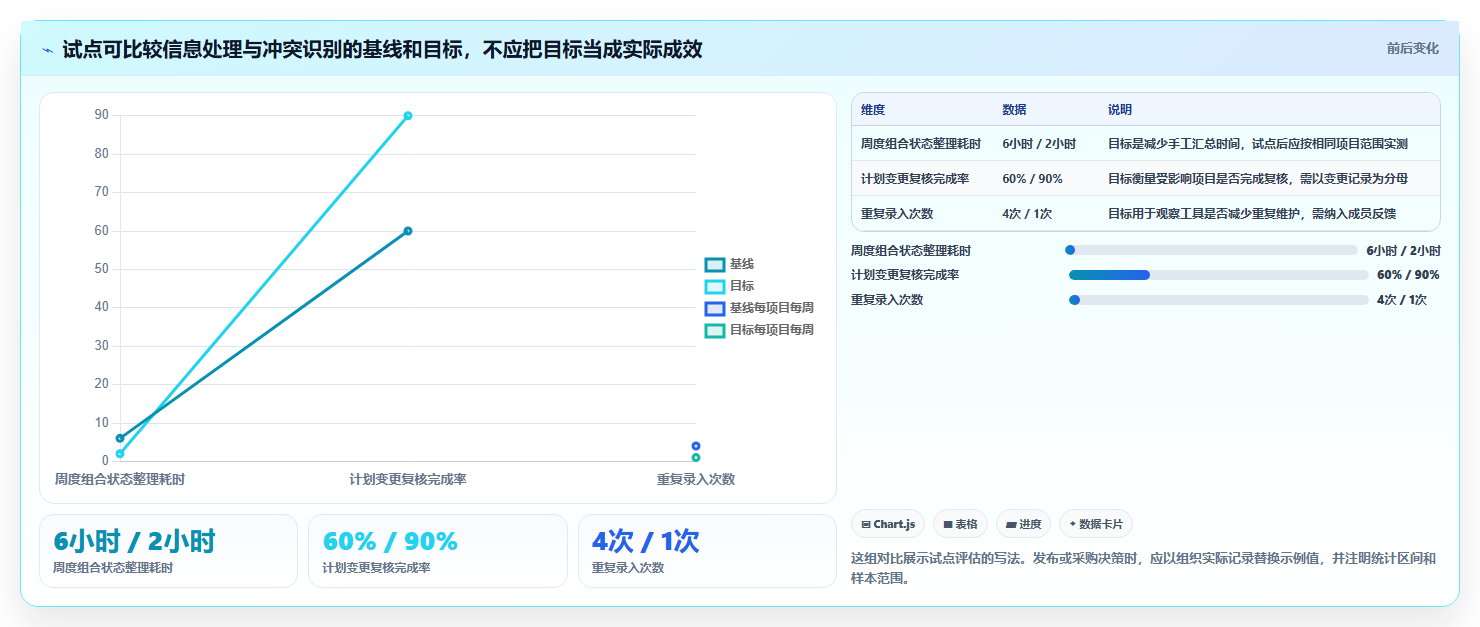Click the footer note starting 这组对比展示试点评估

1143,568
